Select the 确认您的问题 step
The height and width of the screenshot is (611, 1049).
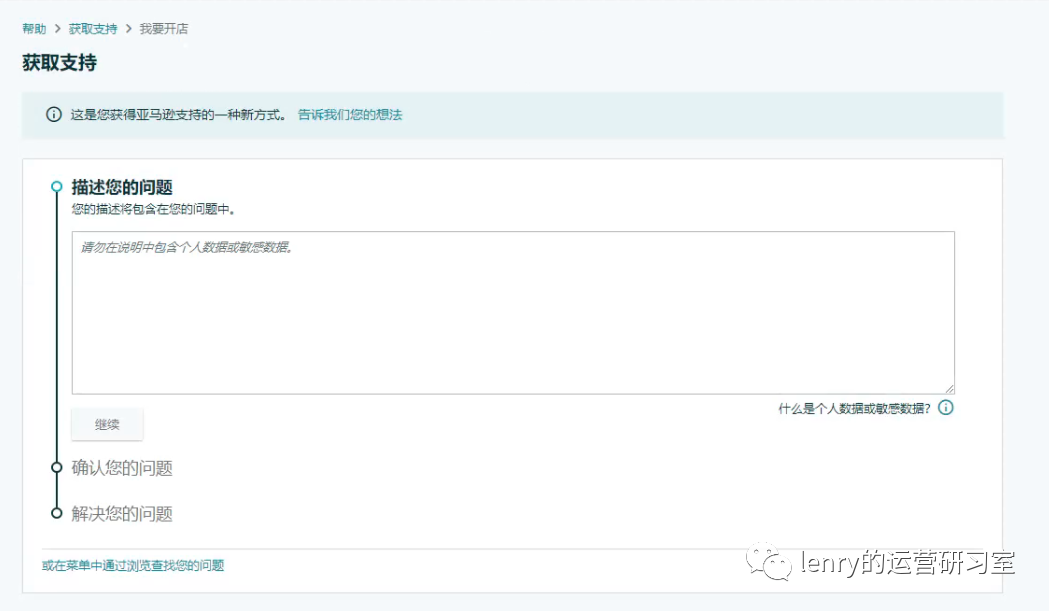[x=122, y=468]
